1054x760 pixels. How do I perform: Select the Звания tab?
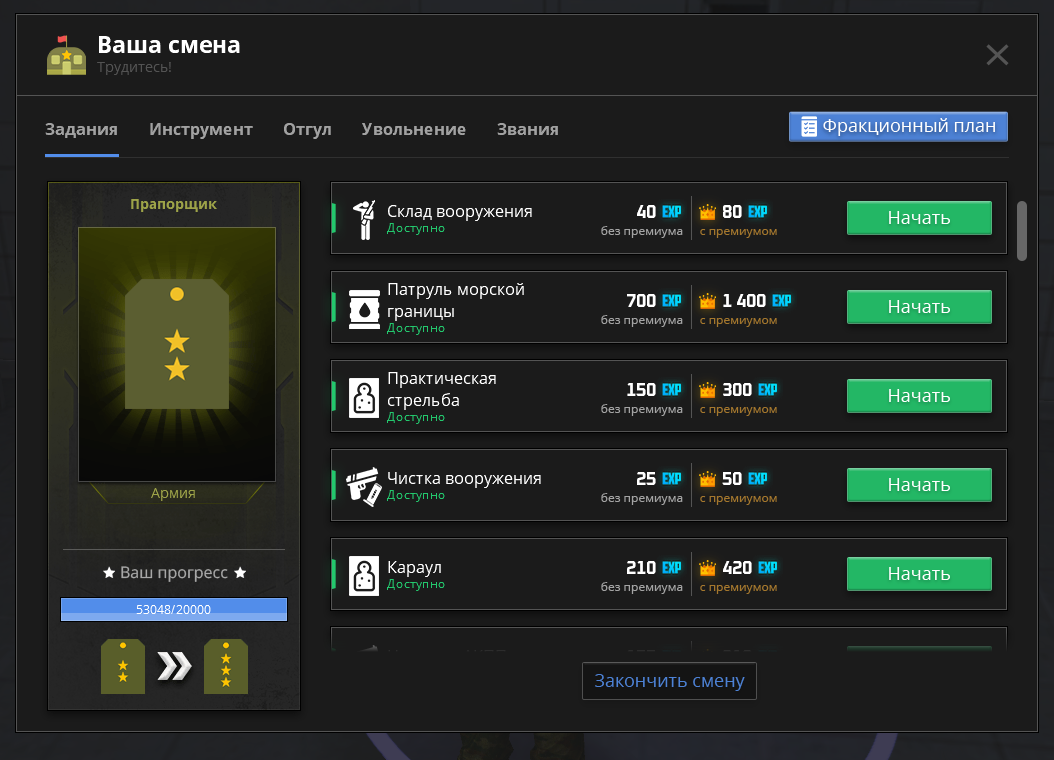pyautogui.click(x=528, y=129)
